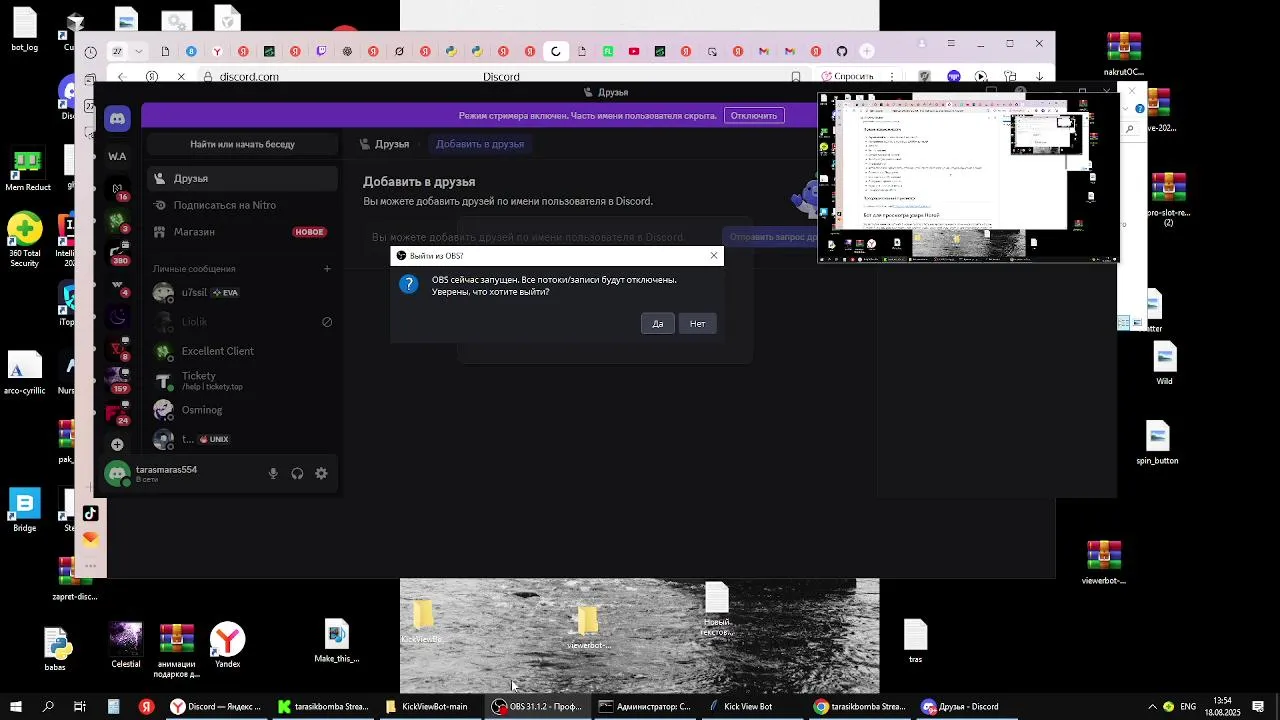1280x720 pixels.
Task: Open the YouTube browser tab
Action: (634, 51)
